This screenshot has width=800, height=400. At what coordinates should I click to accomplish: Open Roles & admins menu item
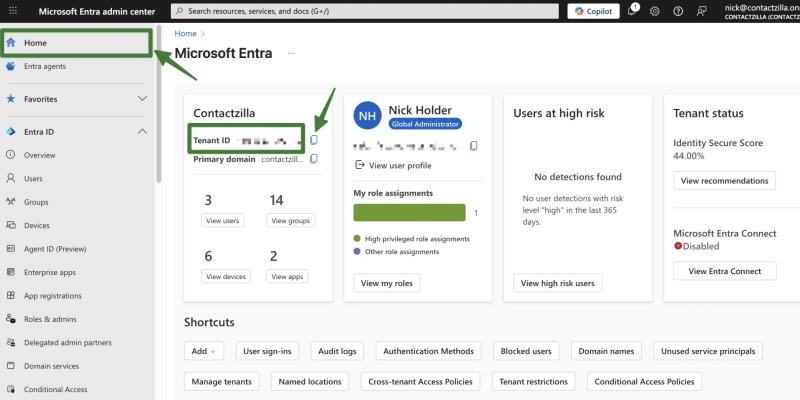point(50,319)
